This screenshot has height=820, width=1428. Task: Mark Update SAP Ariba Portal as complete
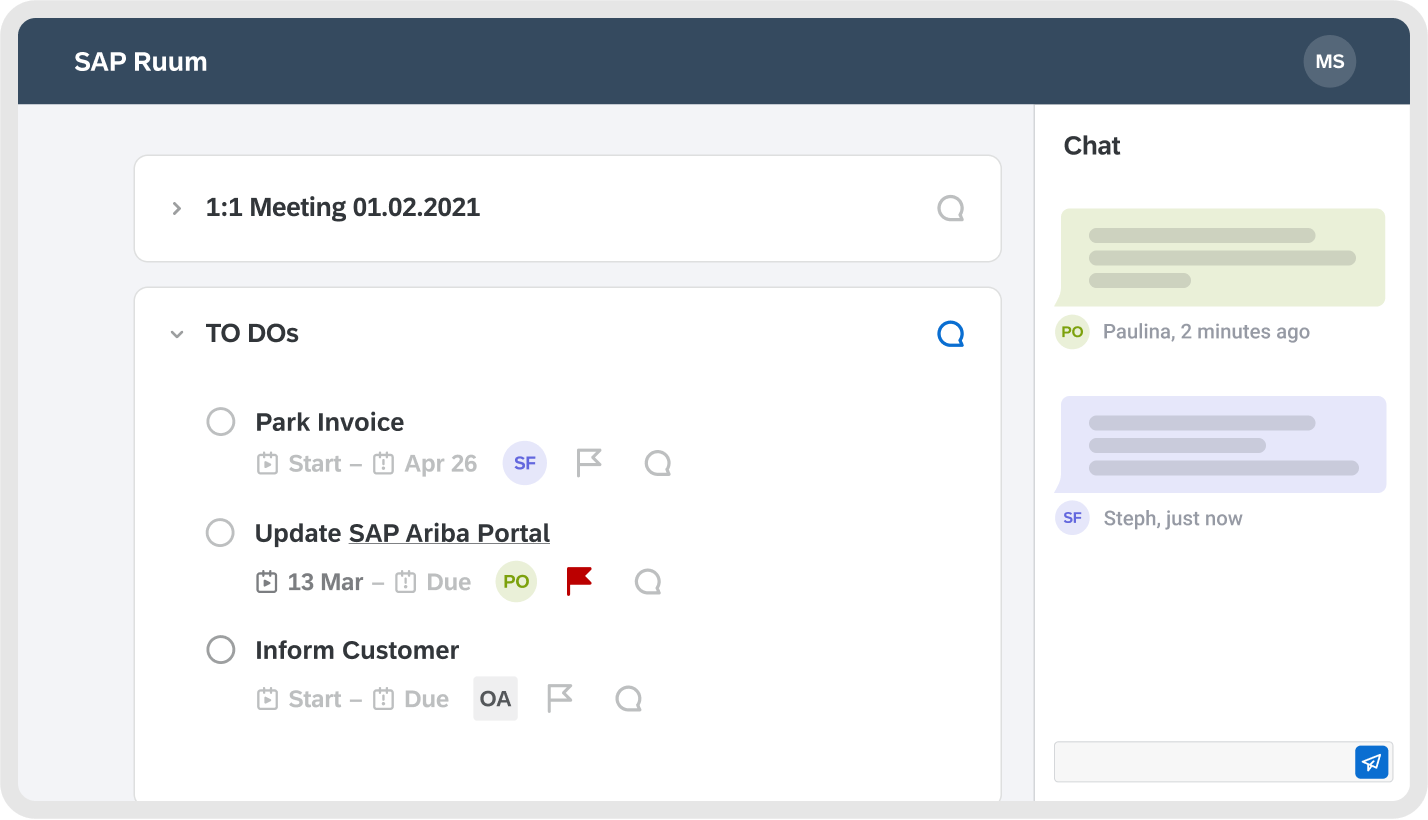(220, 533)
